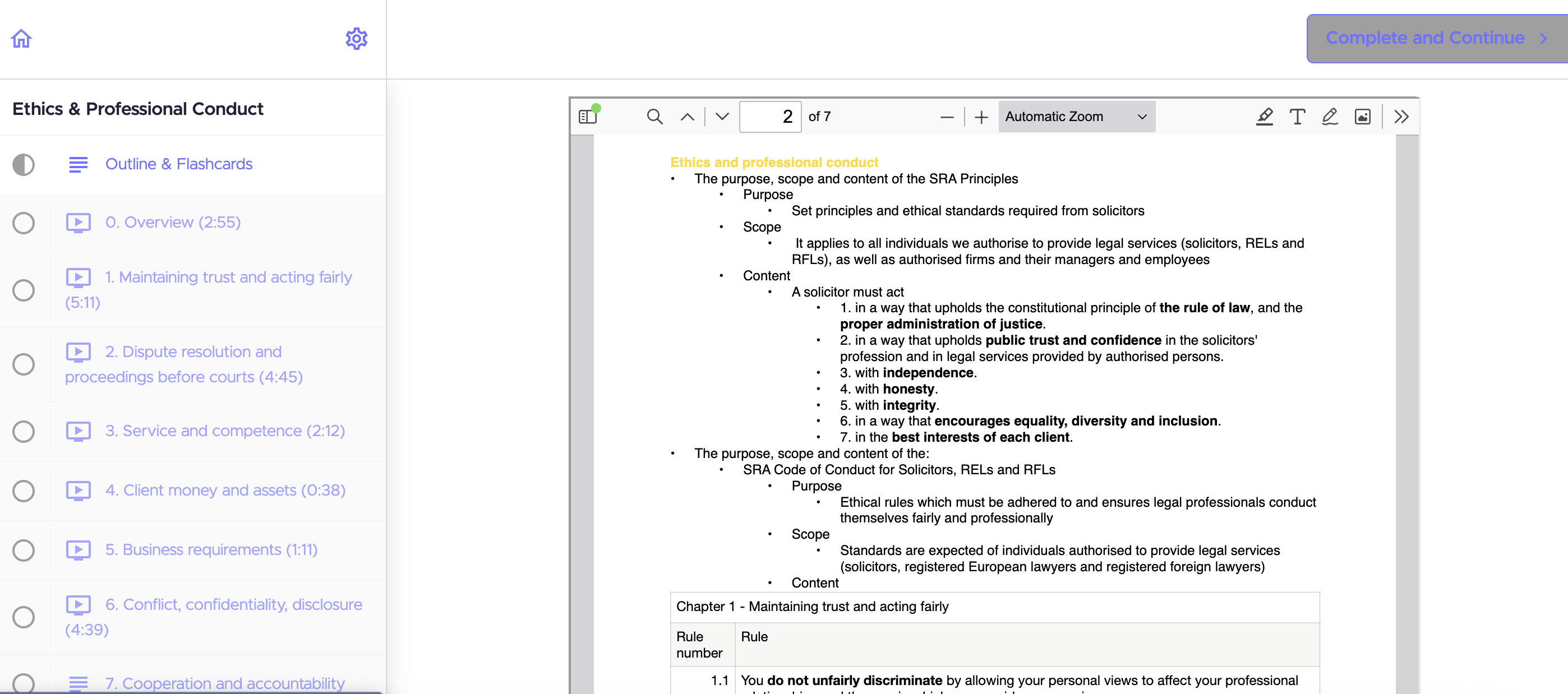Click video icon for Dispute resolution lesson
1568x694 pixels.
[x=79, y=352]
